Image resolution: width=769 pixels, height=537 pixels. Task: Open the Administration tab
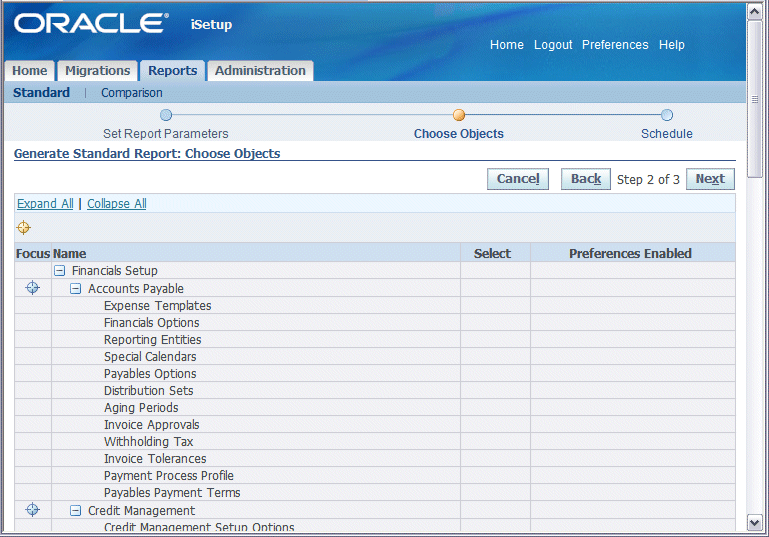tap(260, 71)
